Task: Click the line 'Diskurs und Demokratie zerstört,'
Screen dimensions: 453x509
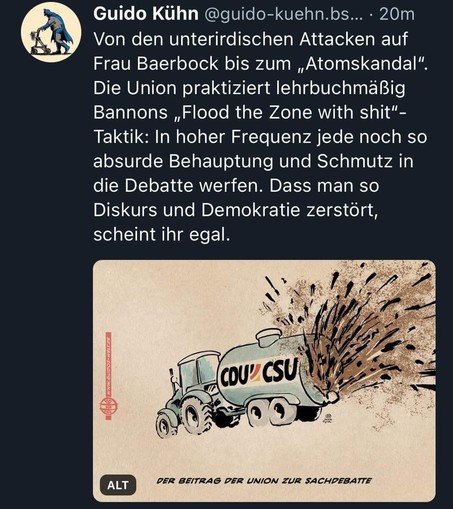Action: [x=236, y=210]
